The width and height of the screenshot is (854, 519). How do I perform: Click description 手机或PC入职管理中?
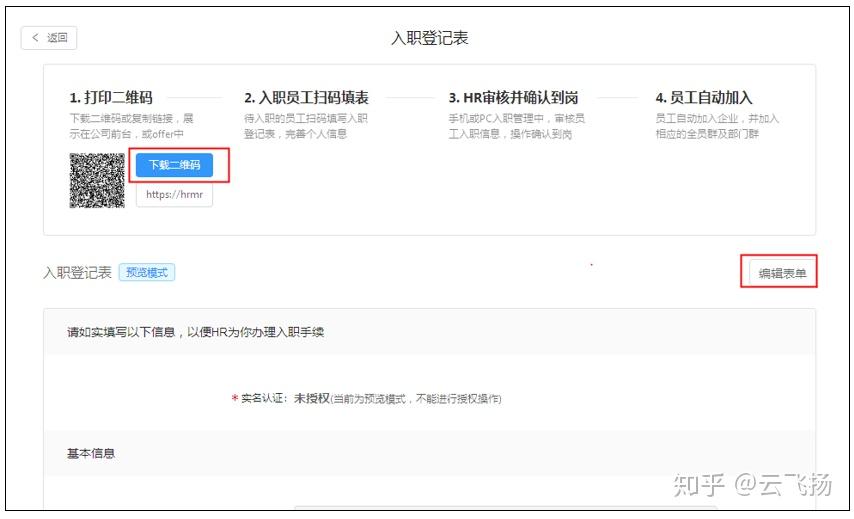(x=516, y=126)
